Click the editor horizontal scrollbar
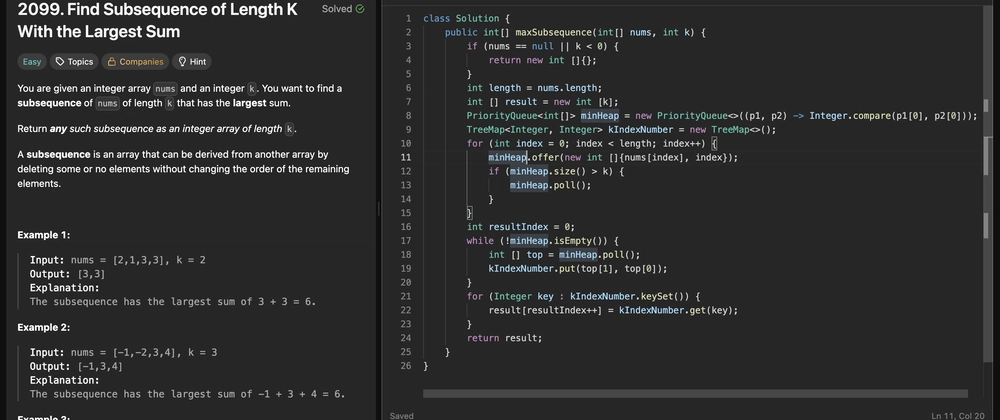1000x420 pixels. (x=695, y=394)
